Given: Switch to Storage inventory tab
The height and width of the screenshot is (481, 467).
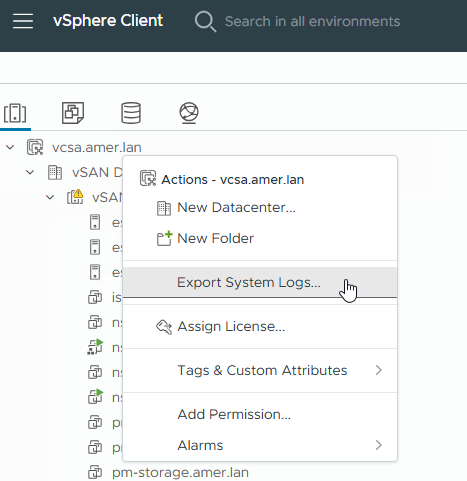Looking at the screenshot, I should 131,113.
